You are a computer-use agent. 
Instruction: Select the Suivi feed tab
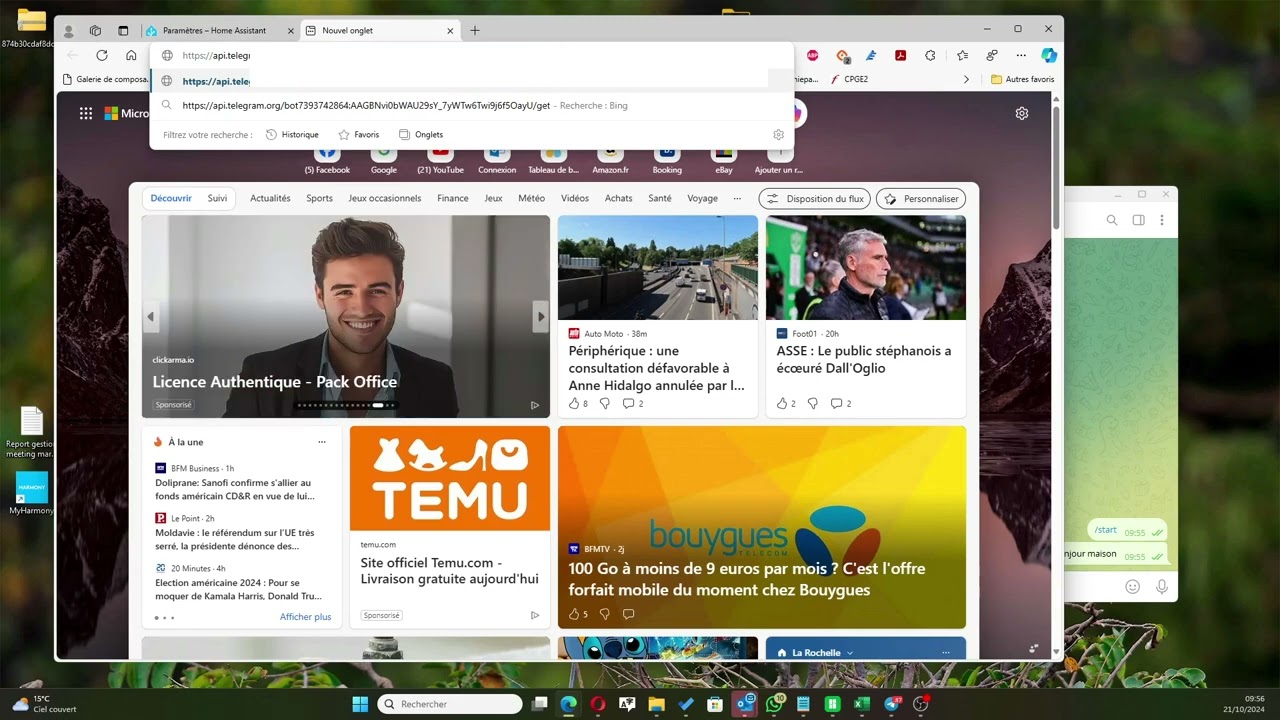[217, 198]
